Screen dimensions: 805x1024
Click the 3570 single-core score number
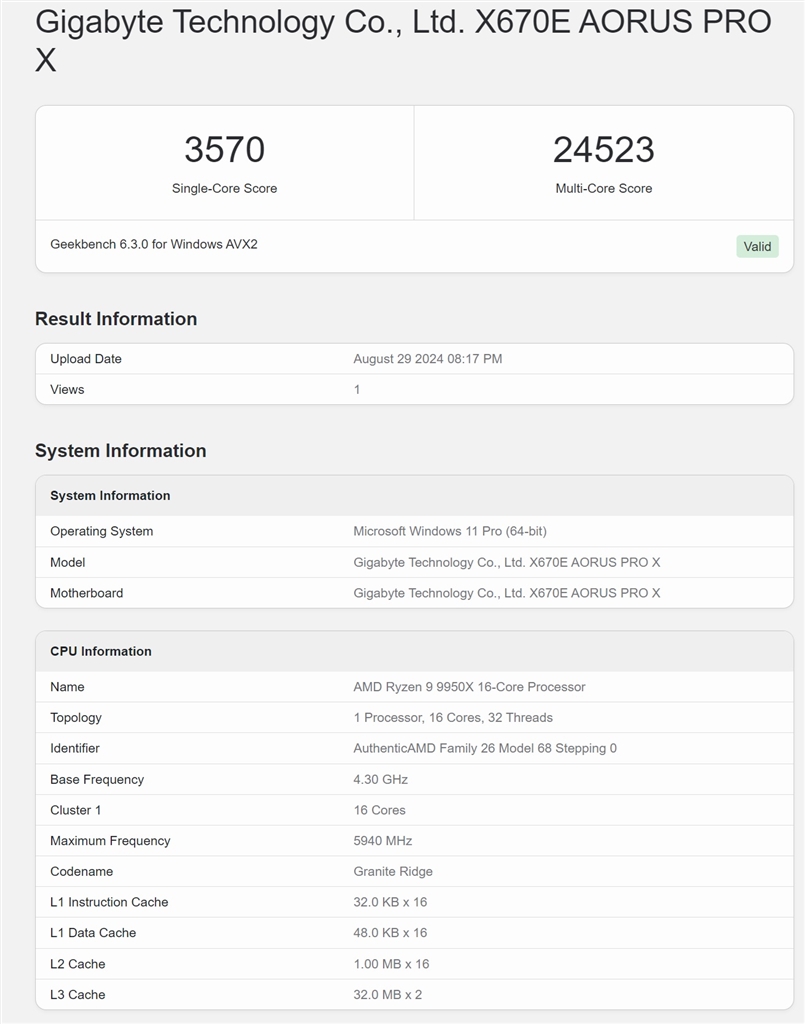point(224,150)
